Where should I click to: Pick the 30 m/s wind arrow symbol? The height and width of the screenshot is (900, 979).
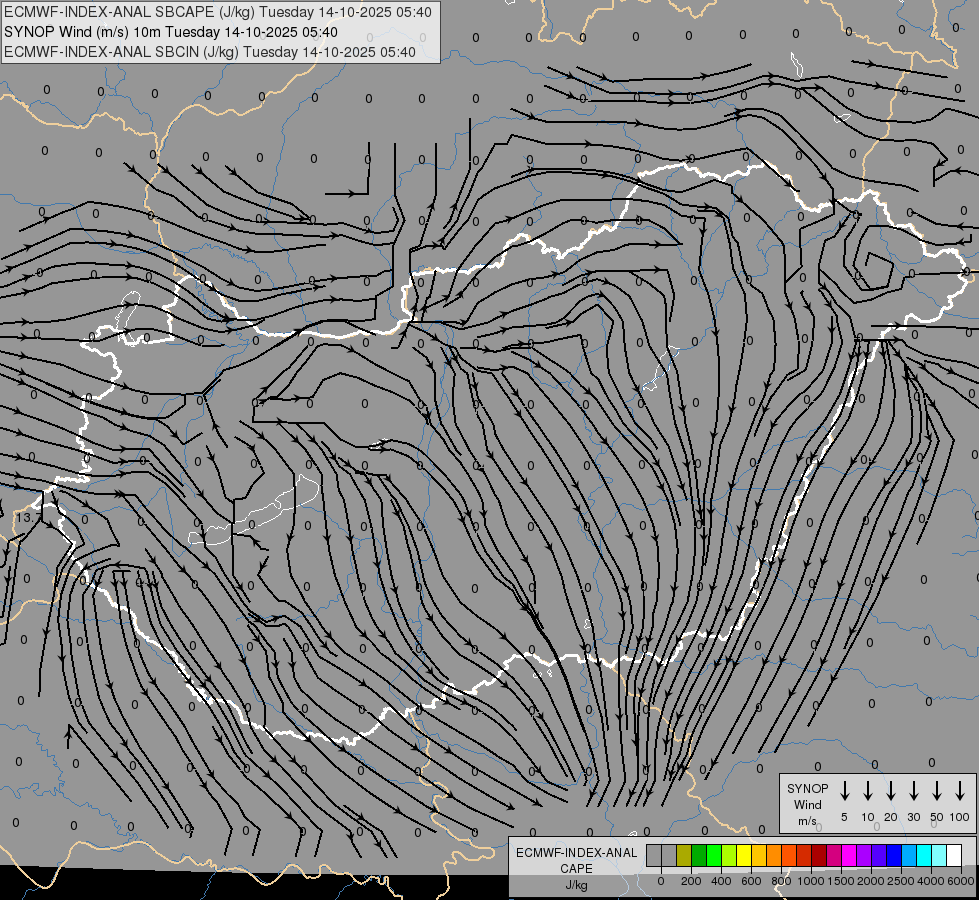[914, 791]
